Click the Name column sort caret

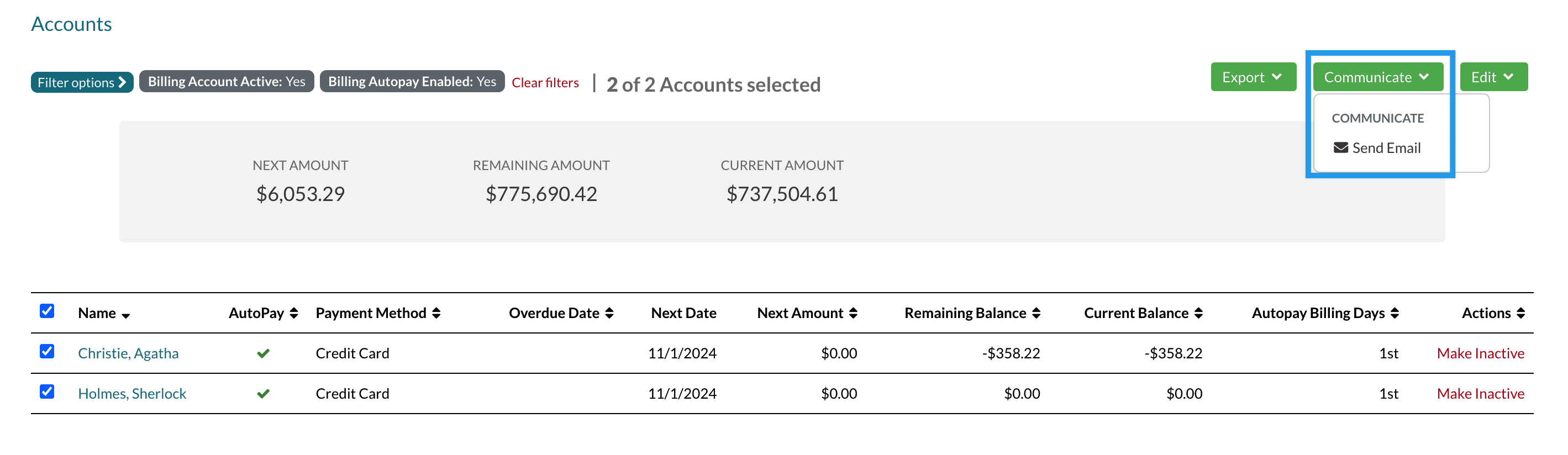click(126, 315)
